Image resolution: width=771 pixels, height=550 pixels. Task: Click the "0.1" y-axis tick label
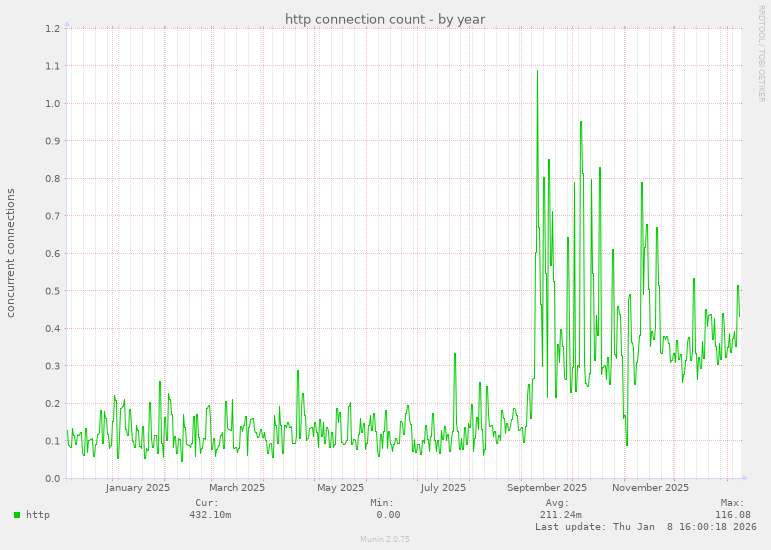coord(53,441)
